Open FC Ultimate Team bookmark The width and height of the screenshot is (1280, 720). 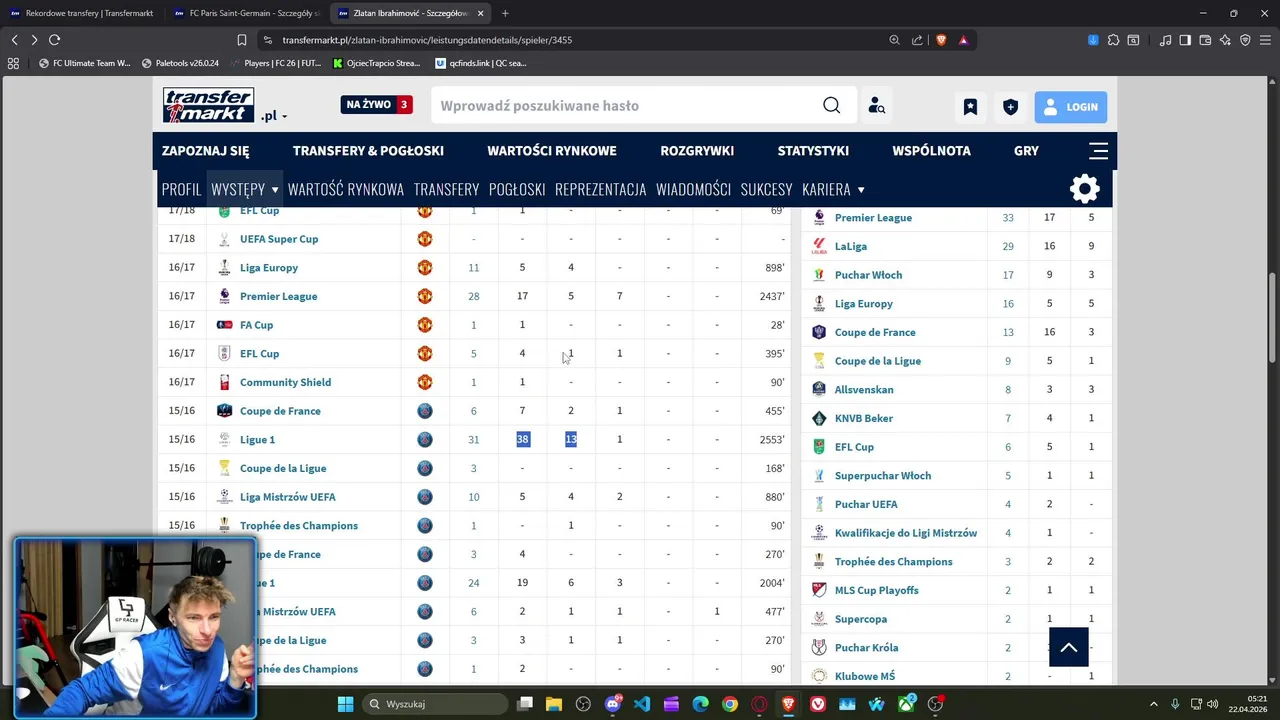point(85,63)
